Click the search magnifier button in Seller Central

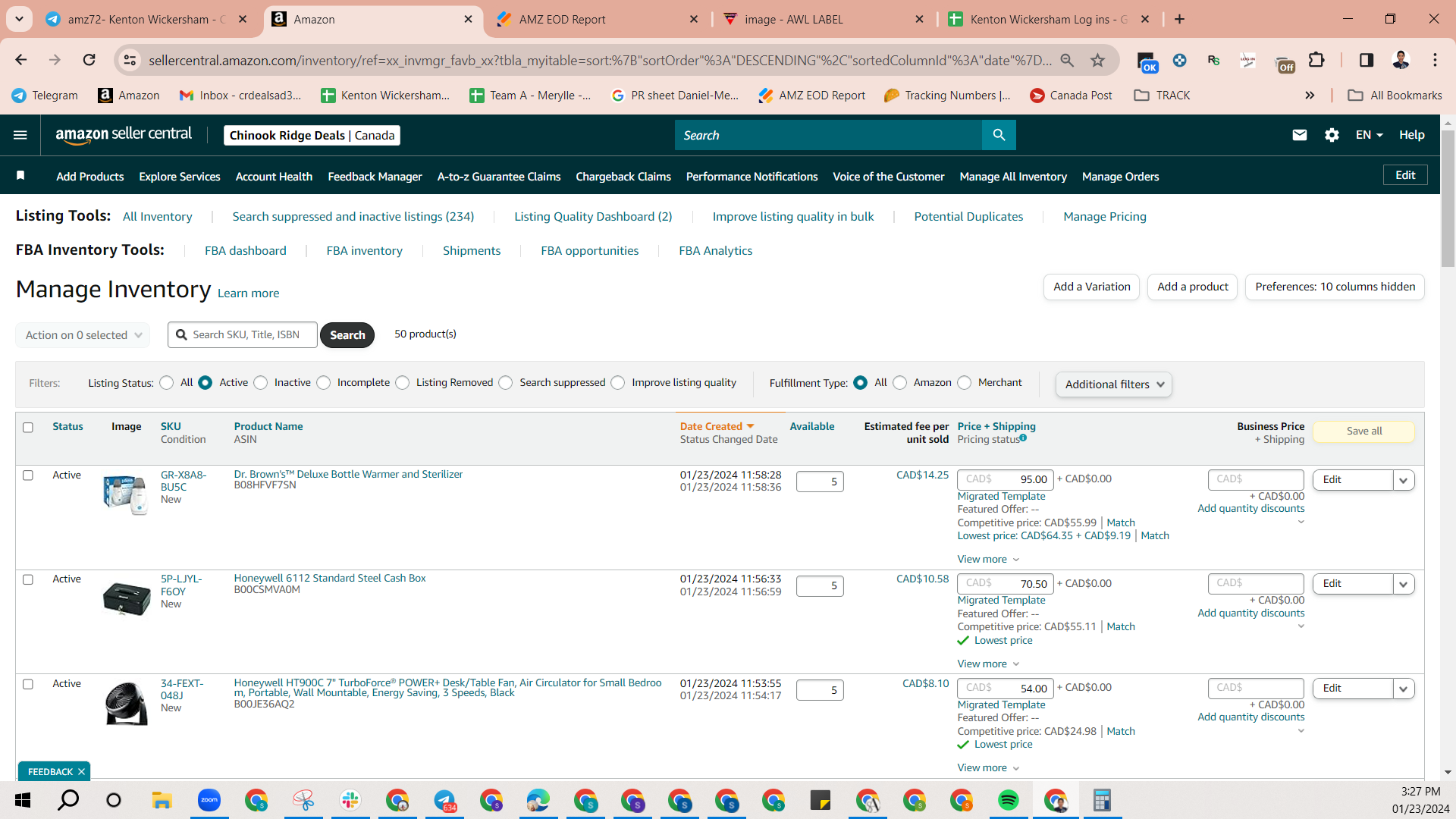tap(999, 135)
